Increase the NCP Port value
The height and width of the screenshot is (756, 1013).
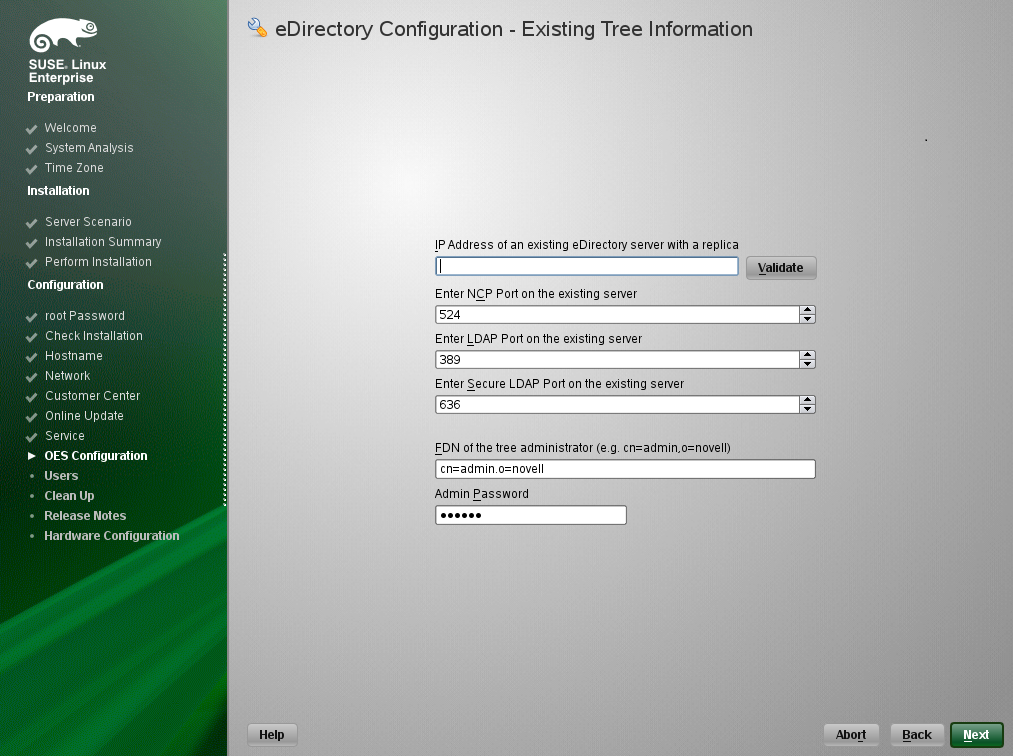pos(807,310)
